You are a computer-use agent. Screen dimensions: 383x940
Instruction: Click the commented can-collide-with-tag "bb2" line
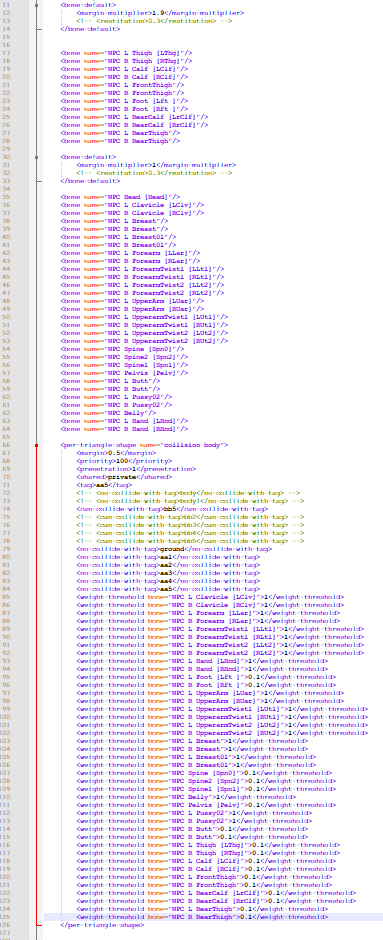click(191, 517)
